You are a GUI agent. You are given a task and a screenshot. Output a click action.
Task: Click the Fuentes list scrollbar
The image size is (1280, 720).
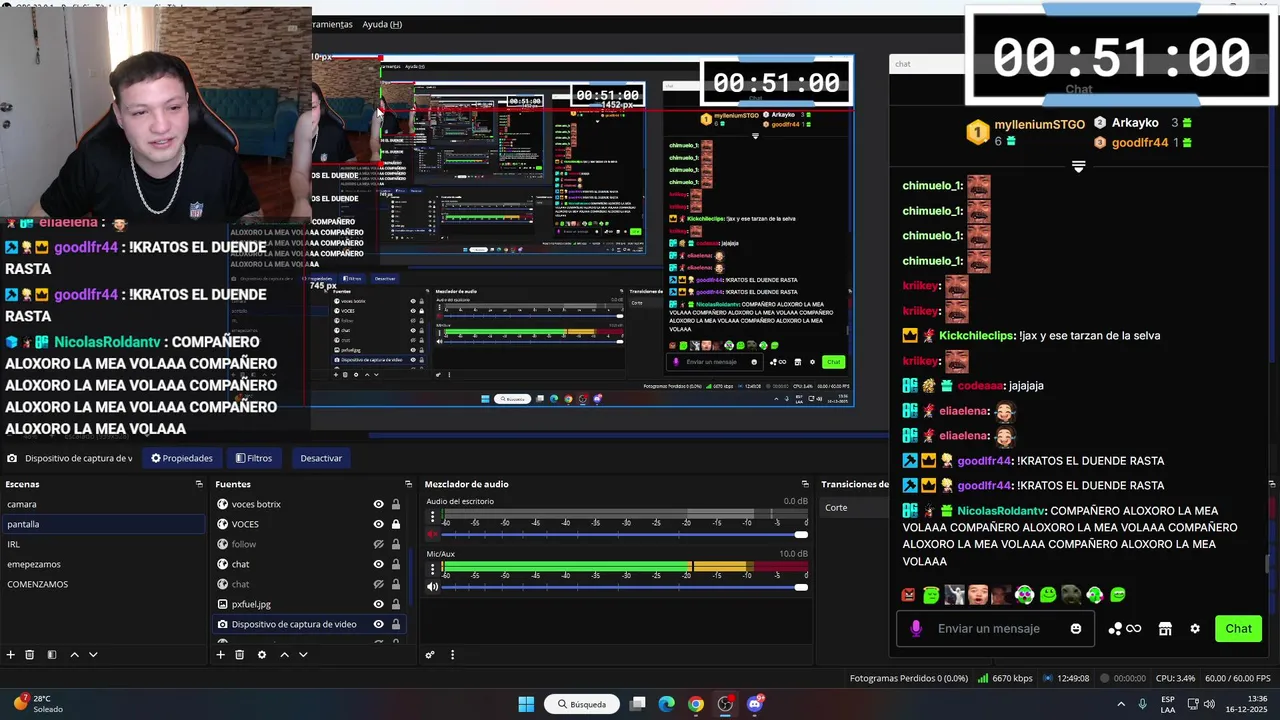point(408,575)
